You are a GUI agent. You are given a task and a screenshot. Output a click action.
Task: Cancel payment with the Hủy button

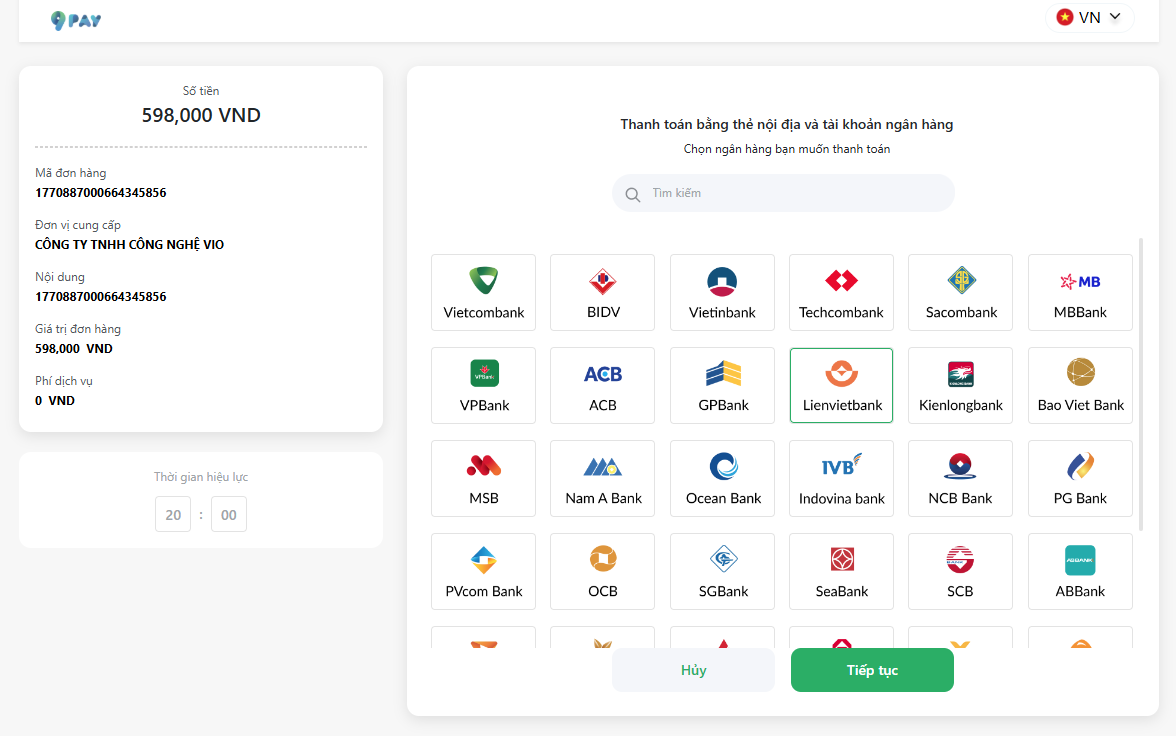tap(693, 670)
